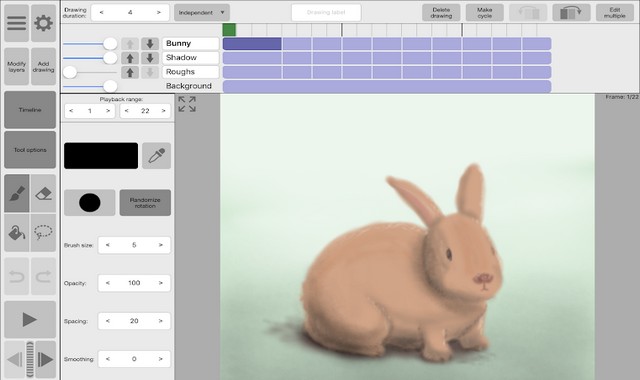Increase playback range end

pyautogui.click(x=163, y=111)
